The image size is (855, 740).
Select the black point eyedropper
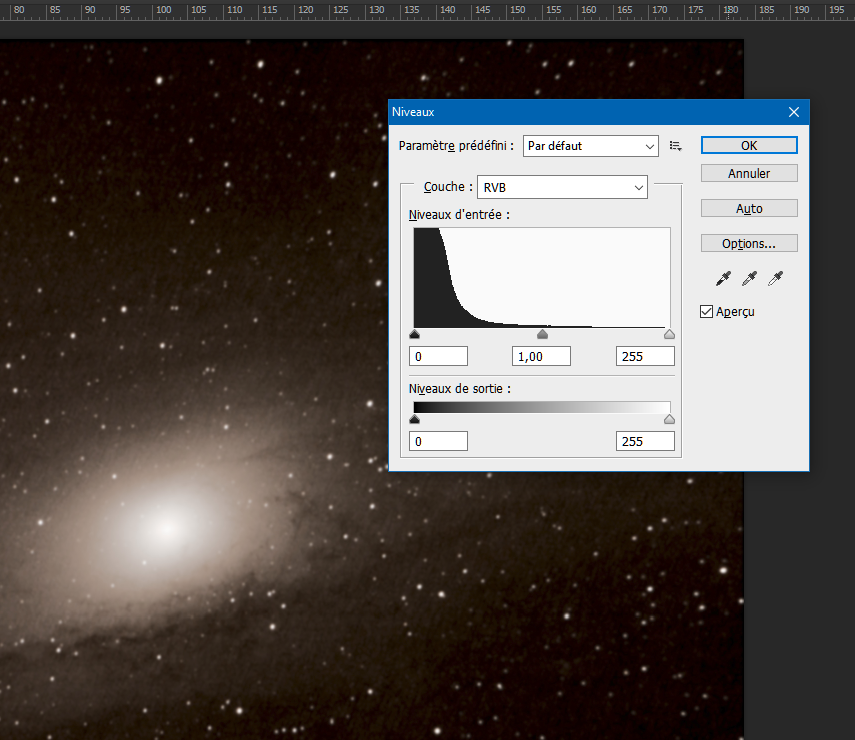(723, 279)
